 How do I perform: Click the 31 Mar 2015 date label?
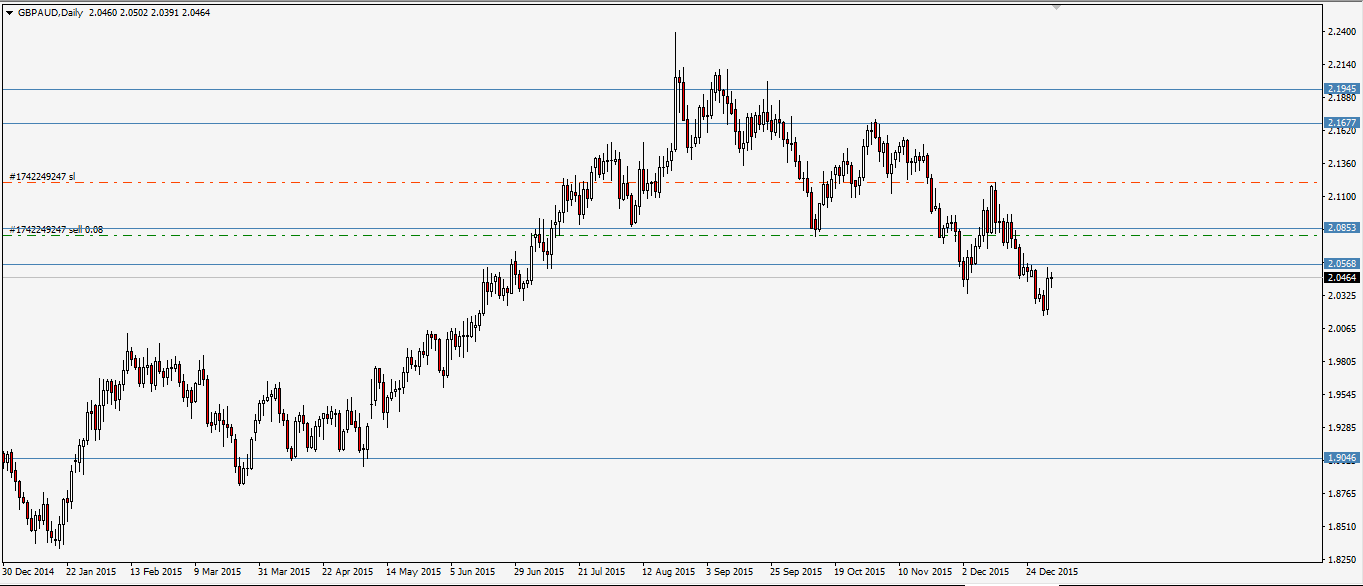284,572
